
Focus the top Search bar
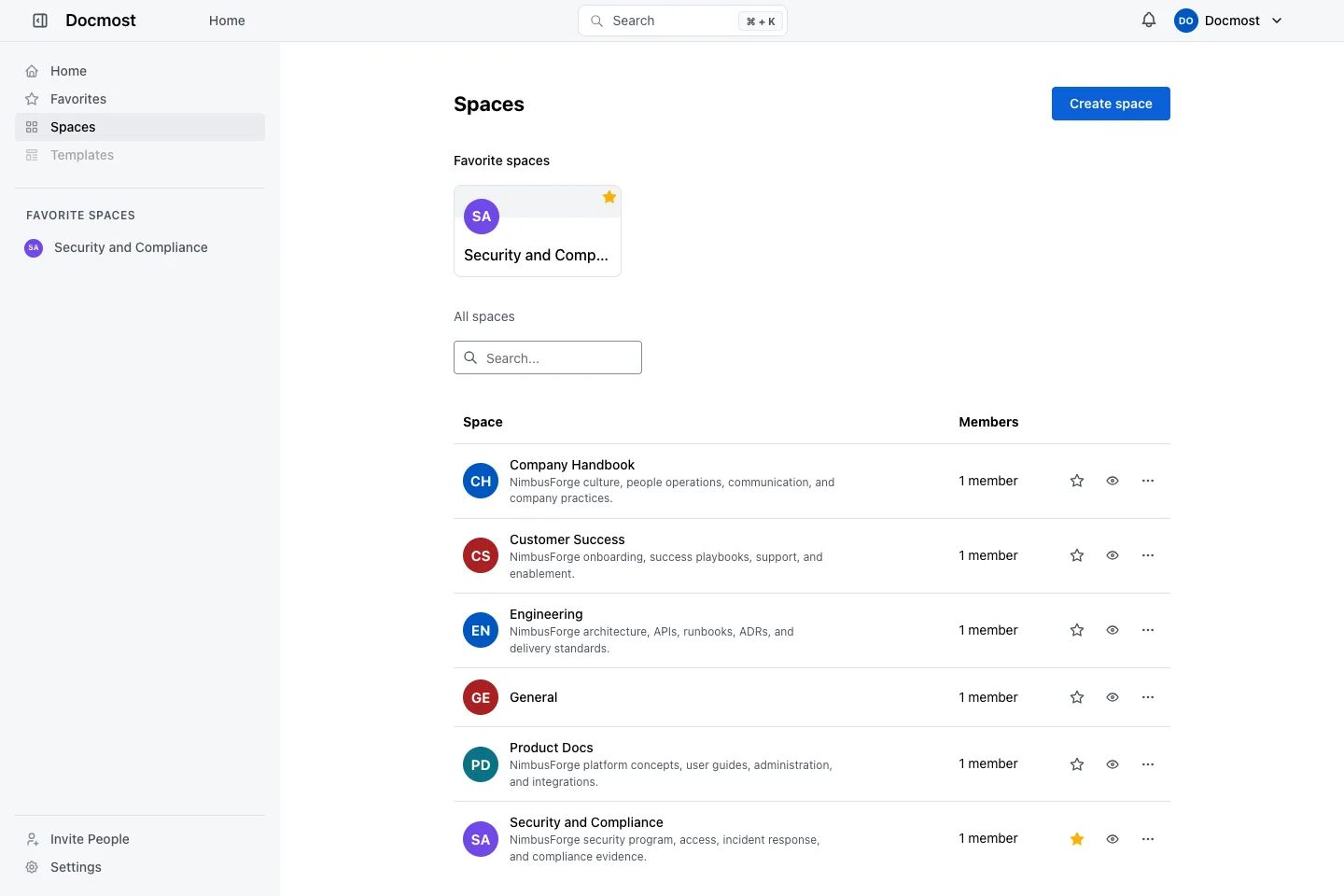point(682,21)
